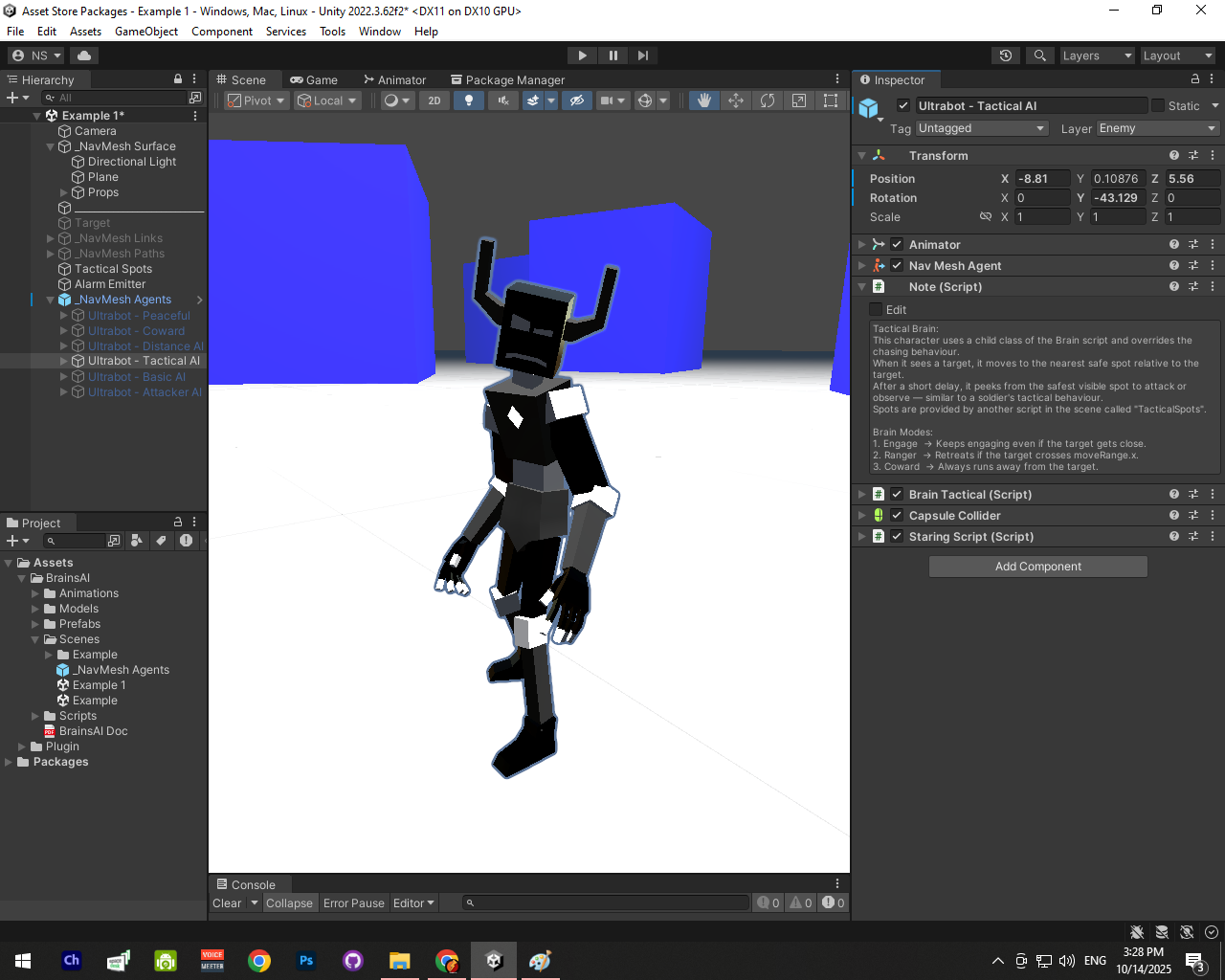Click the Clear button in Console
This screenshot has width=1225, height=980.
click(227, 903)
